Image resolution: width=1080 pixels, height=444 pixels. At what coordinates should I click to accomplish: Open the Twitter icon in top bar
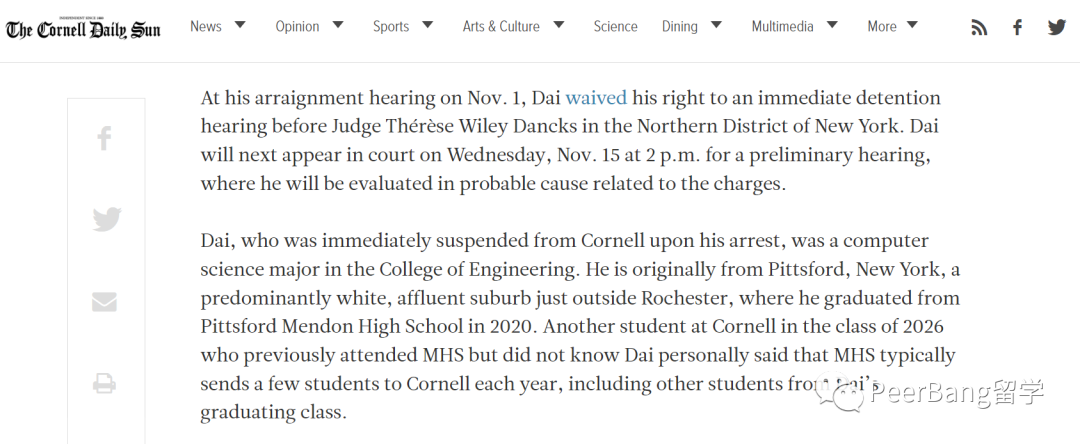(1057, 27)
